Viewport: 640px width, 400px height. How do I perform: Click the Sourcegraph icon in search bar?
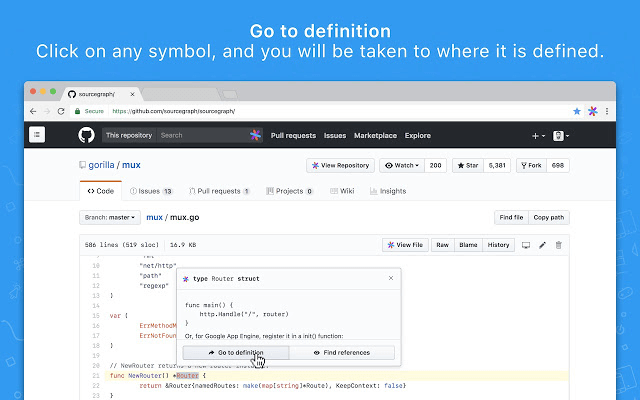click(x=255, y=135)
